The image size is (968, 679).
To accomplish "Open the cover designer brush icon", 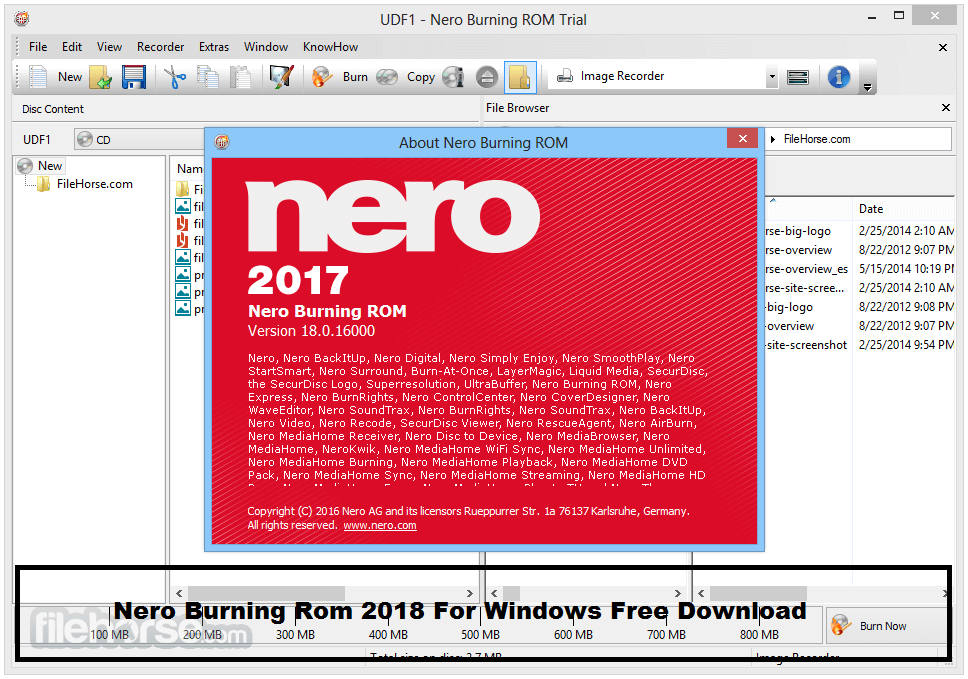I will 282,77.
